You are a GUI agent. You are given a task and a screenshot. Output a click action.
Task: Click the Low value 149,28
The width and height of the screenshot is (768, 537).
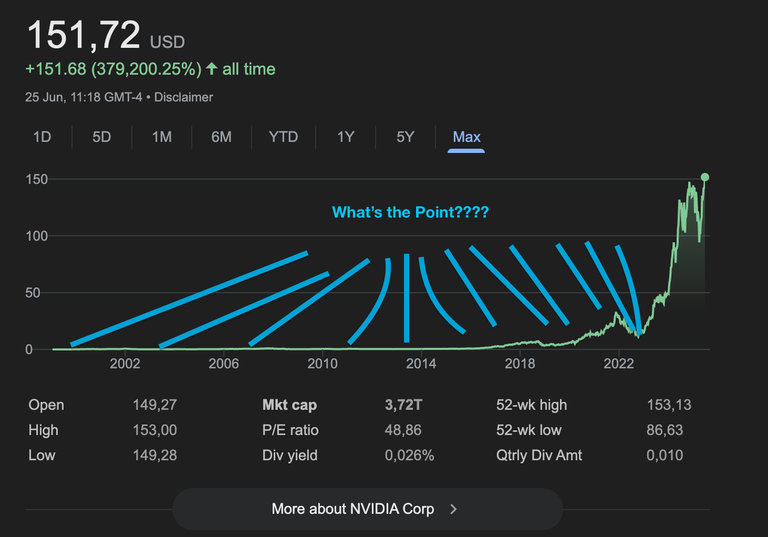(x=154, y=455)
